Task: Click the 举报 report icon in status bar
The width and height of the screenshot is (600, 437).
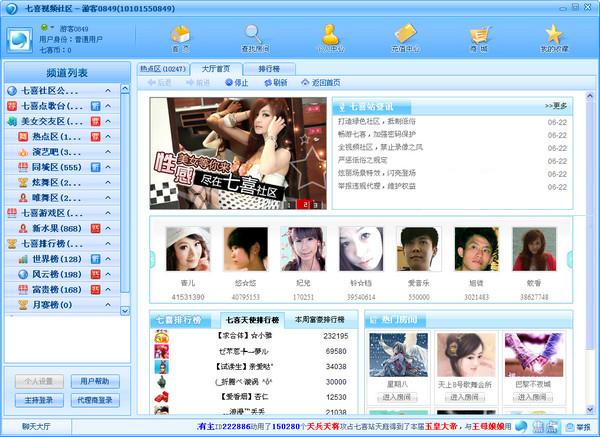Action: click(578, 426)
